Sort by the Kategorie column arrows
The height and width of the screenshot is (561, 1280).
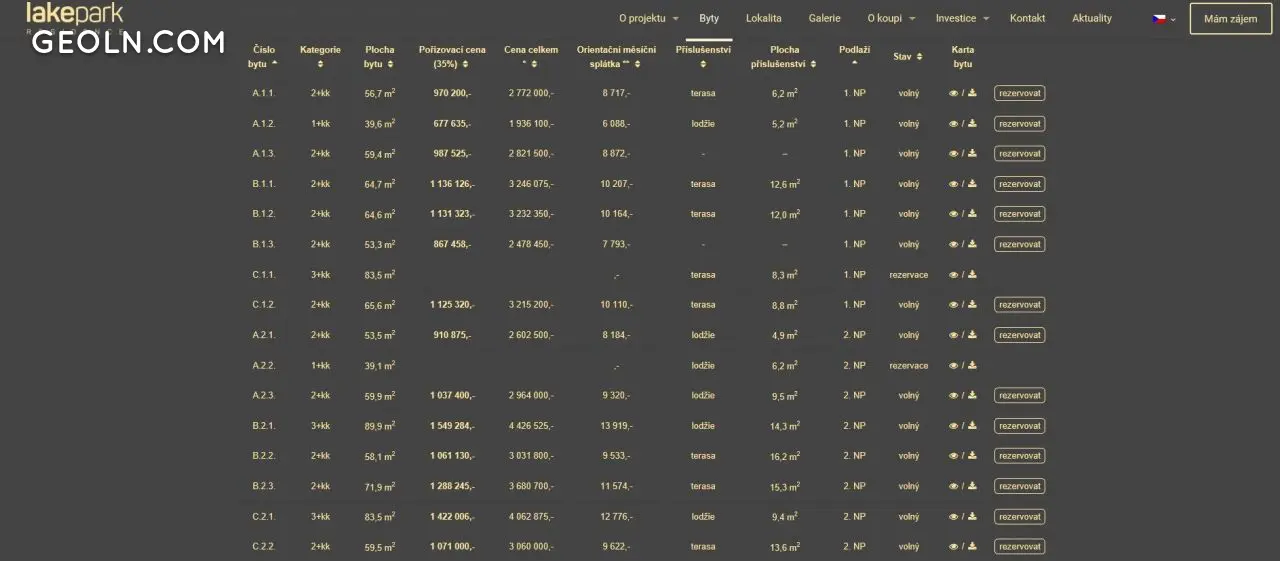tap(320, 64)
